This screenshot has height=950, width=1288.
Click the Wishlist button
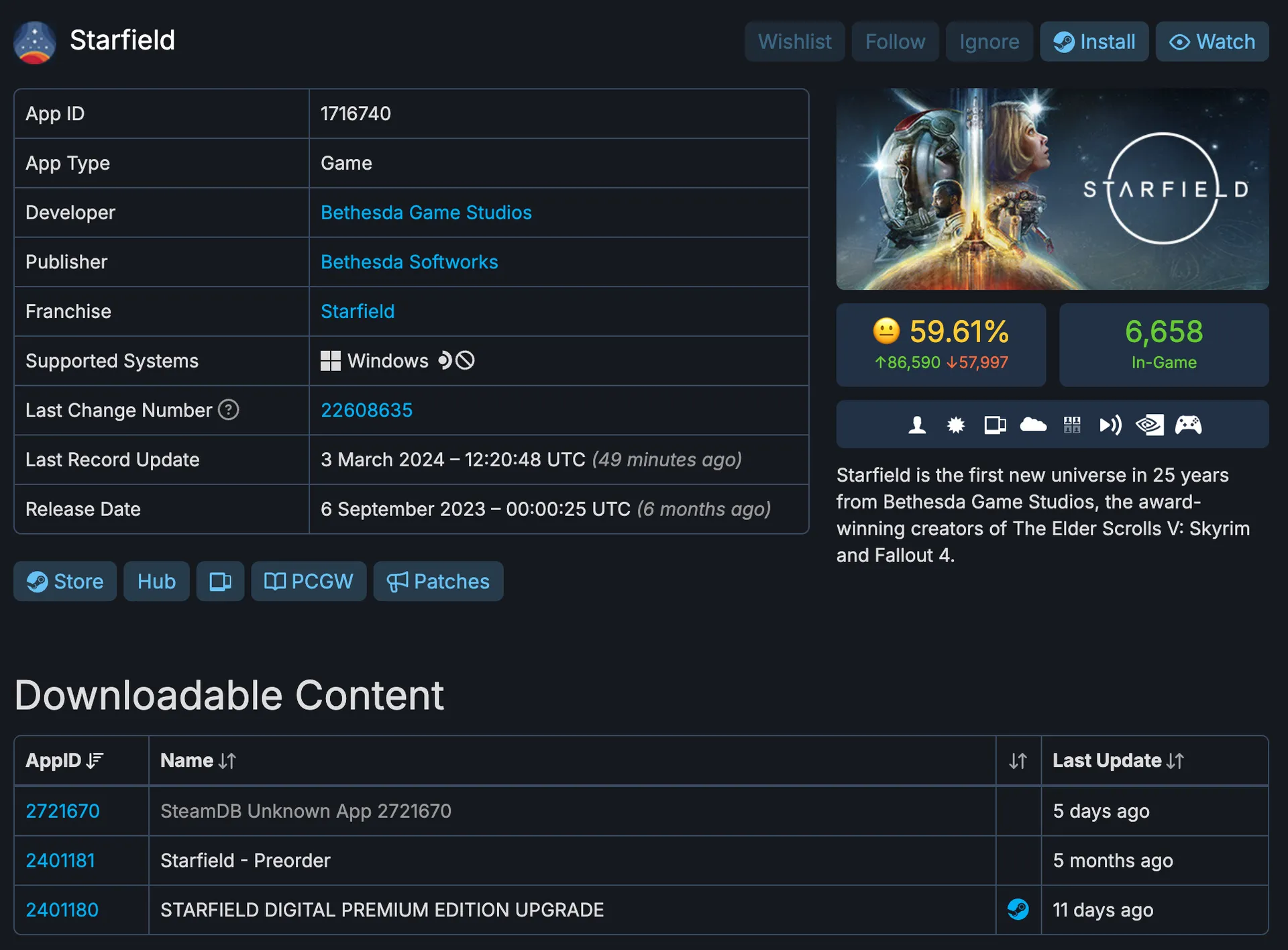(794, 42)
